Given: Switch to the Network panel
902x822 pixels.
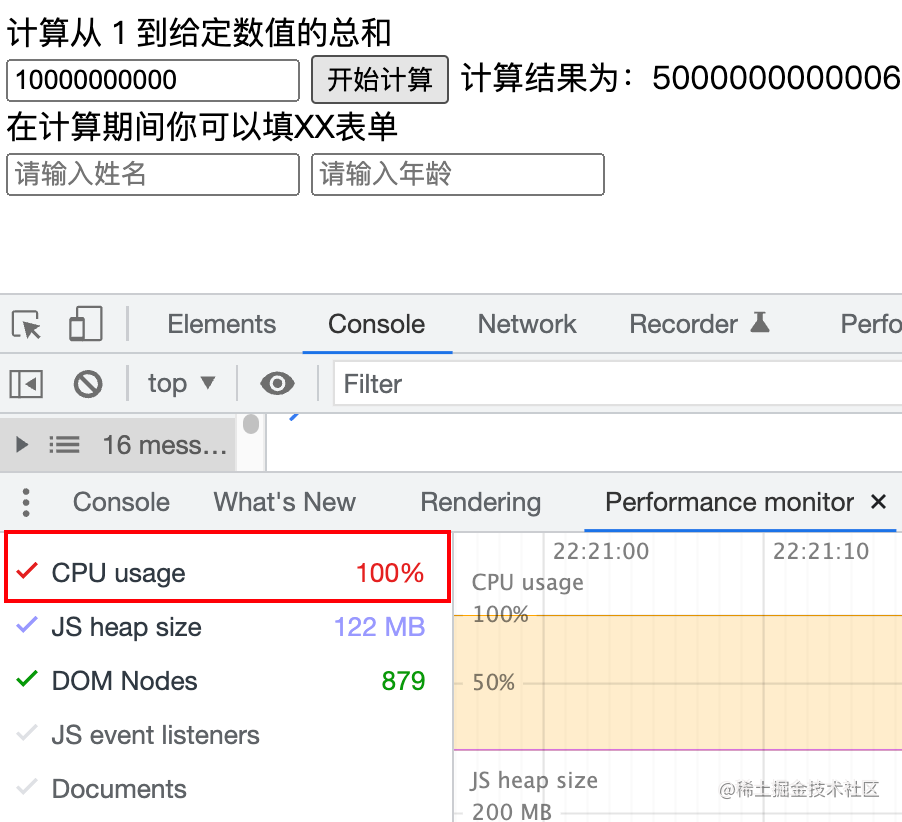Looking at the screenshot, I should coord(527,324).
